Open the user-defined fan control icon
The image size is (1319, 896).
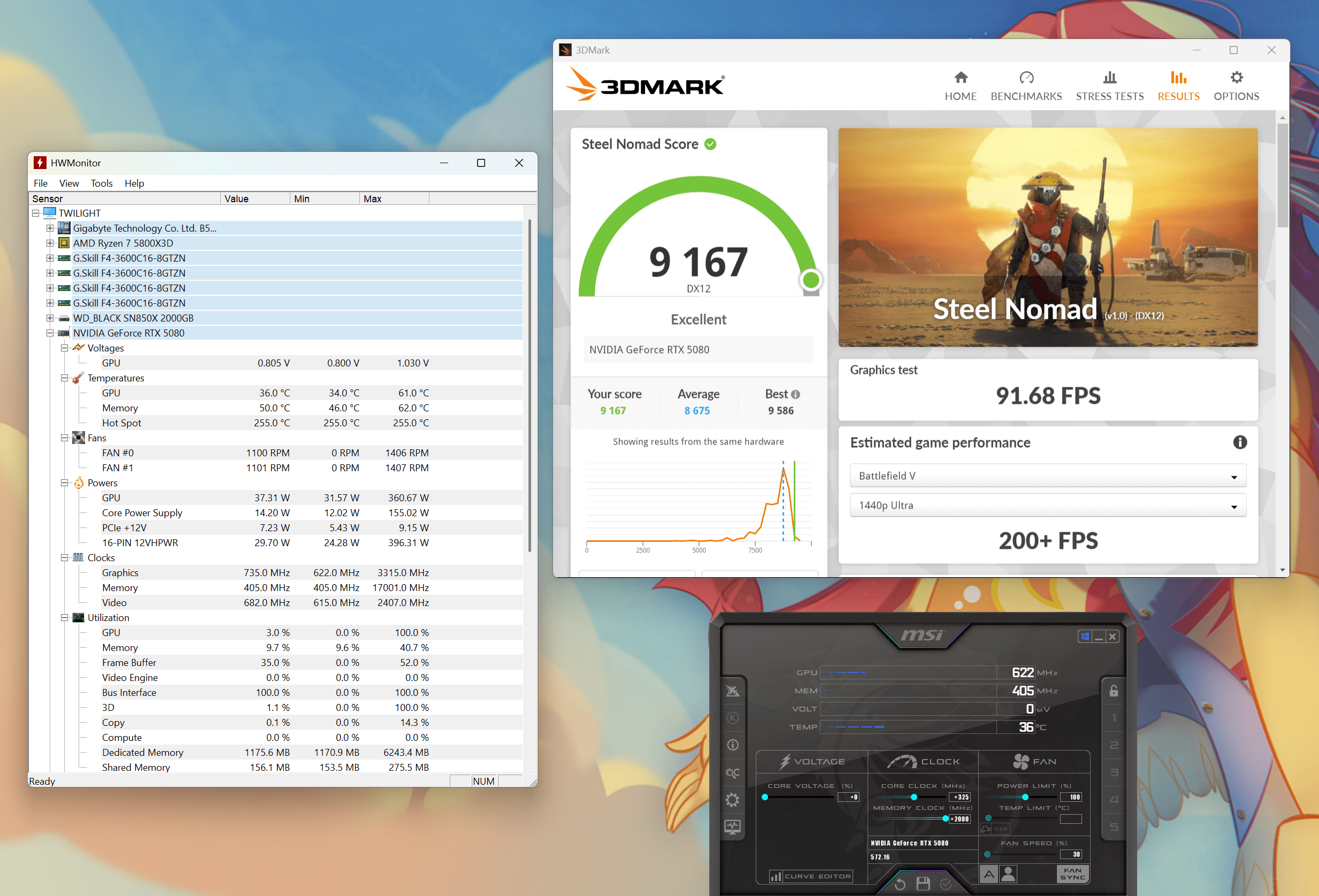coord(1008,874)
